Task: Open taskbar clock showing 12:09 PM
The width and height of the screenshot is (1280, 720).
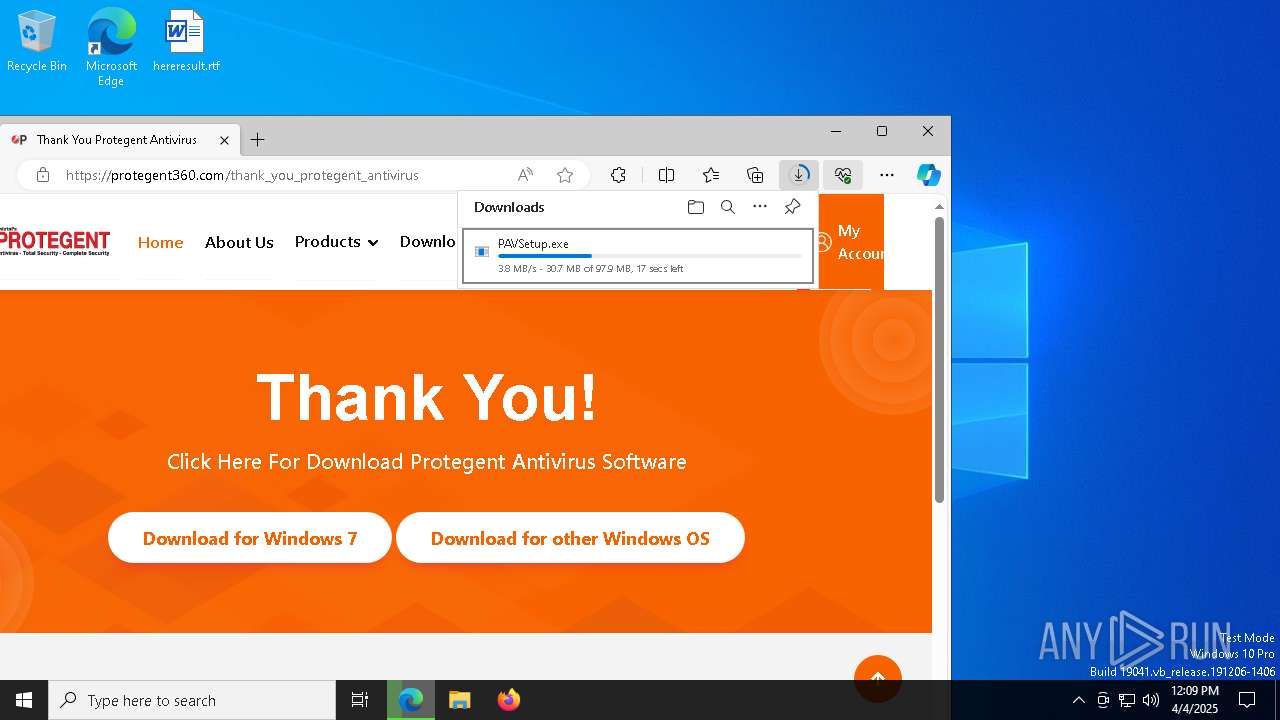Action: 1194,700
